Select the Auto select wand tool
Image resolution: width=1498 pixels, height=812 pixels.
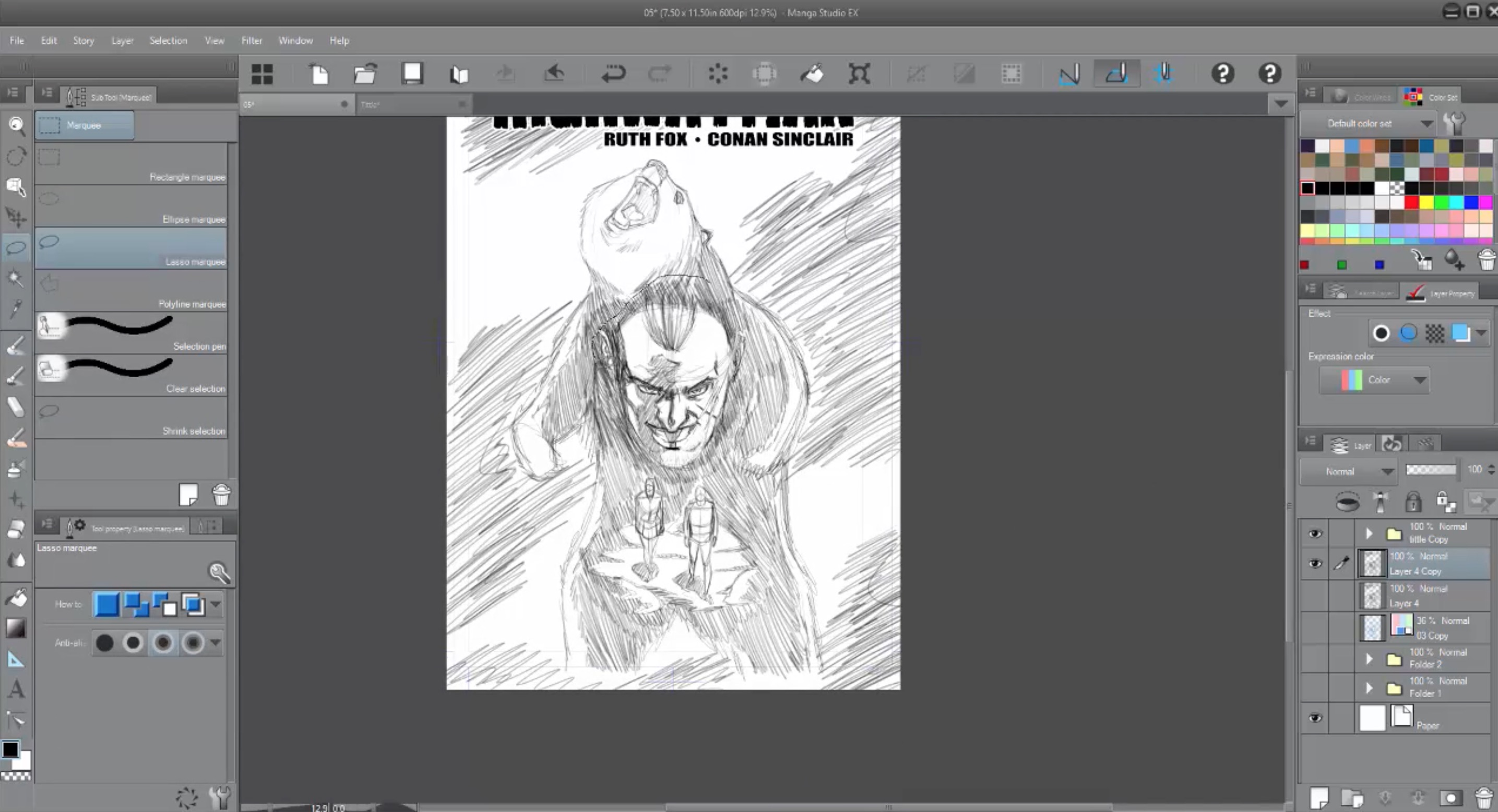16,278
